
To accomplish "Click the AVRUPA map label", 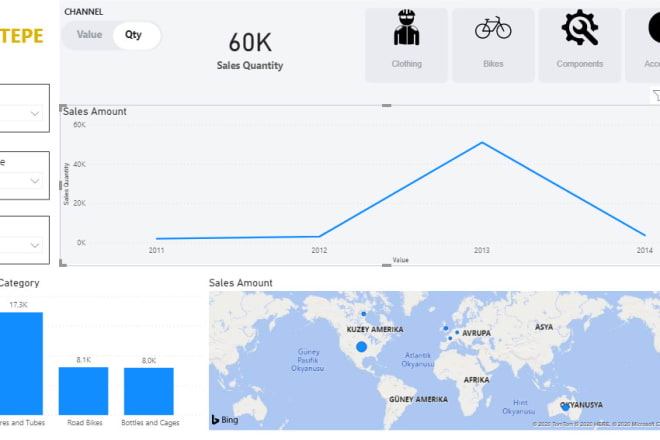I will pyautogui.click(x=476, y=333).
